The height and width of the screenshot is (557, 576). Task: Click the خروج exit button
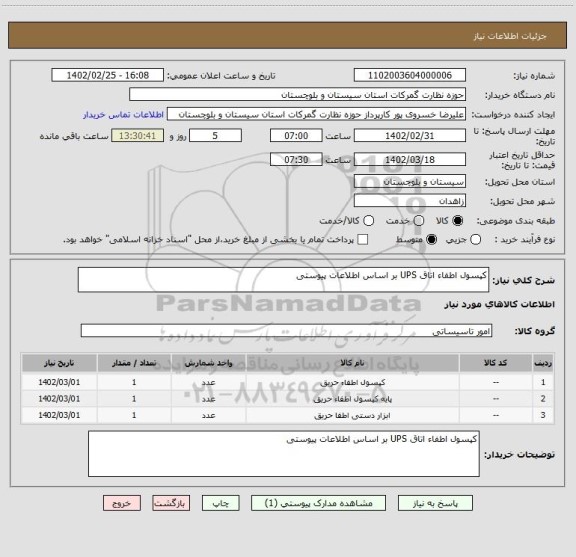pyautogui.click(x=122, y=503)
